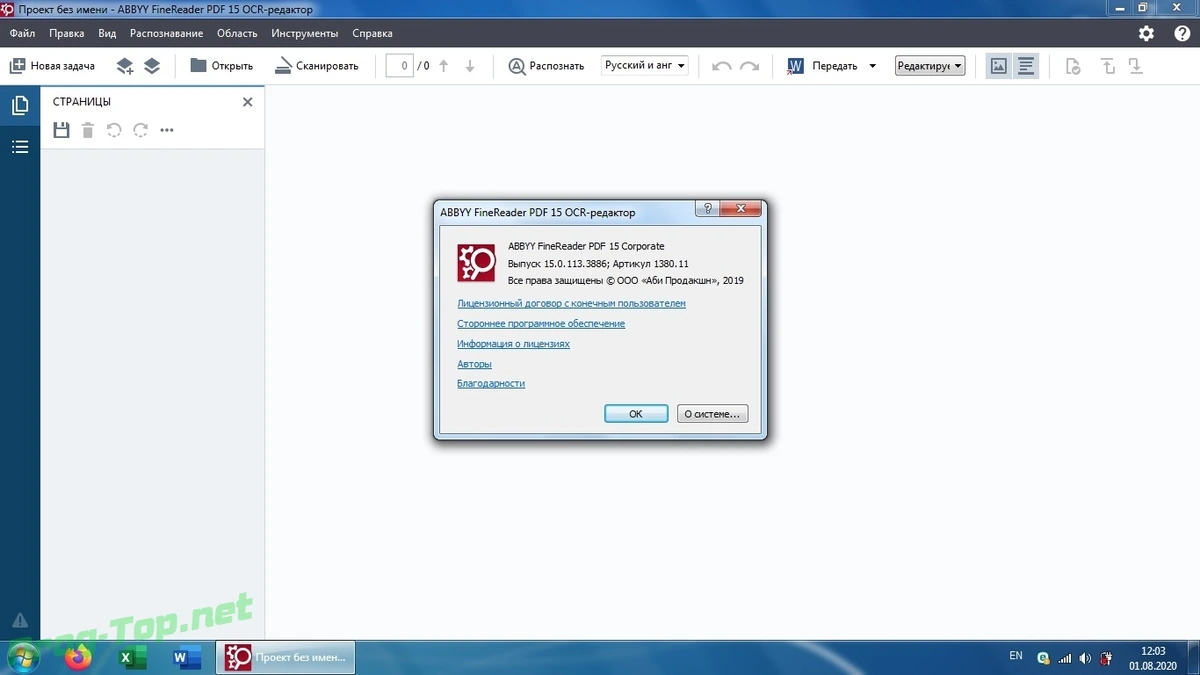The height and width of the screenshot is (675, 1200).
Task: Click the warning triangle sidebar icon
Action: [20, 620]
